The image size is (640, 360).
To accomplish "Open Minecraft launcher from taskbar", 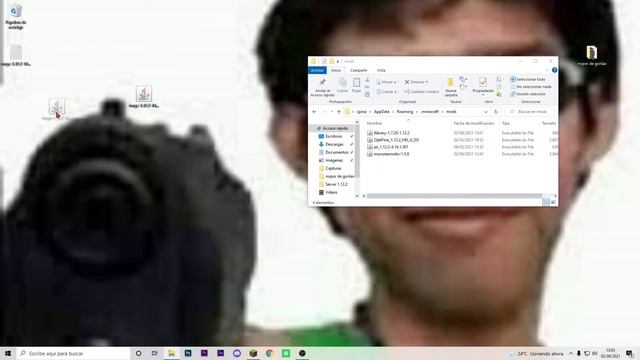I will (x=253, y=353).
